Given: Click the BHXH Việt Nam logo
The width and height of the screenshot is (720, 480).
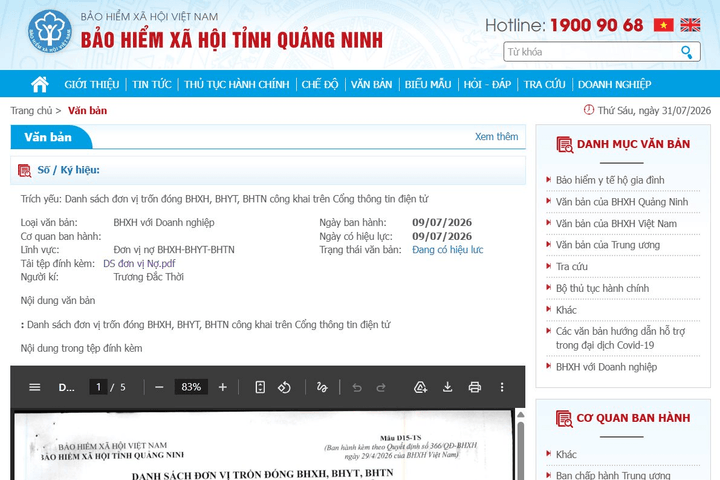Looking at the screenshot, I should 50,31.
